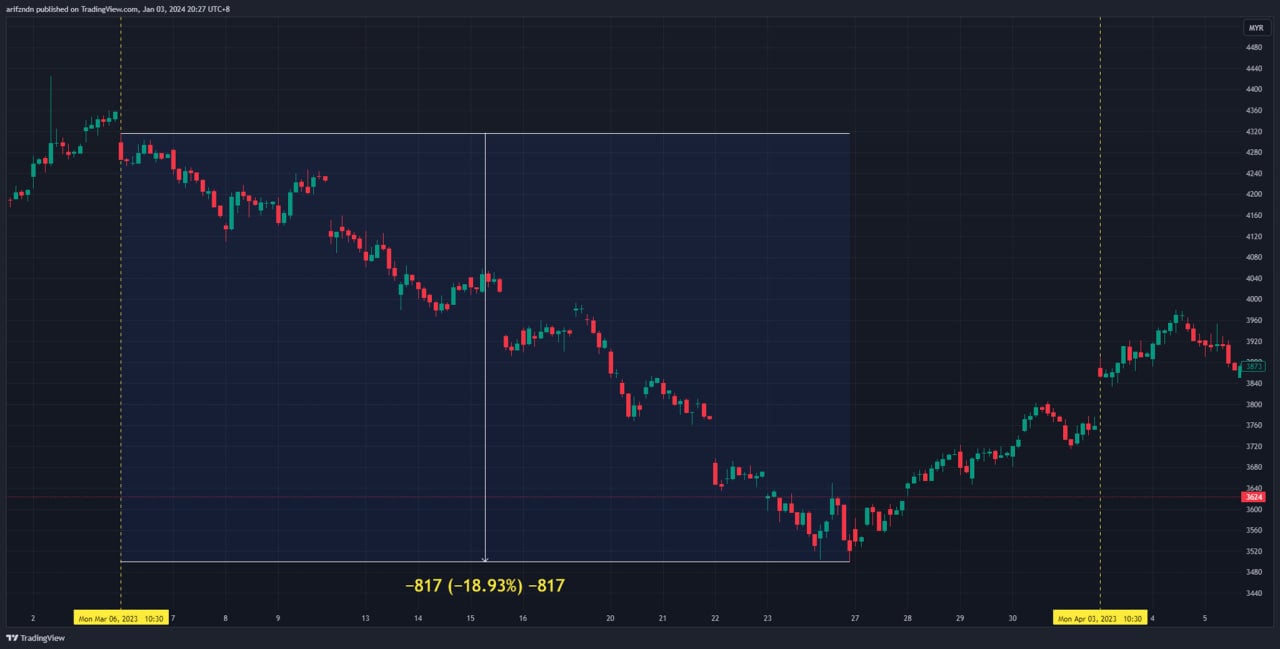Click the 4000 price level on axis
Image resolution: width=1280 pixels, height=649 pixels.
coord(1253,299)
